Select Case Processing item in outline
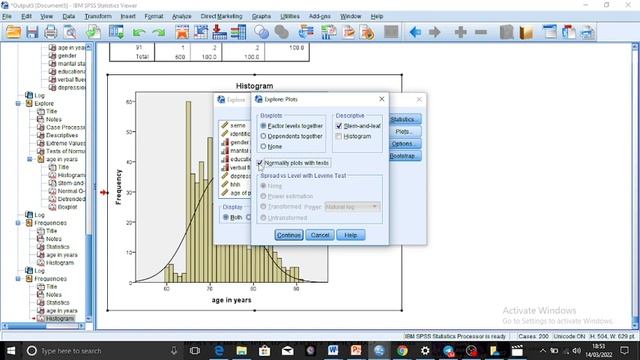The height and width of the screenshot is (360, 640). pos(65,127)
